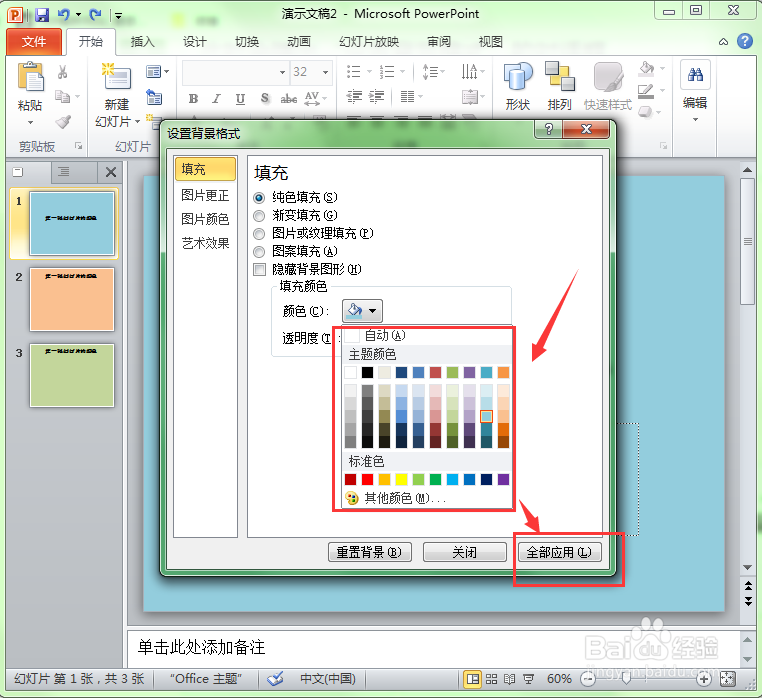
Task: Select 纯色填充 radio button
Action: pyautogui.click(x=259, y=198)
